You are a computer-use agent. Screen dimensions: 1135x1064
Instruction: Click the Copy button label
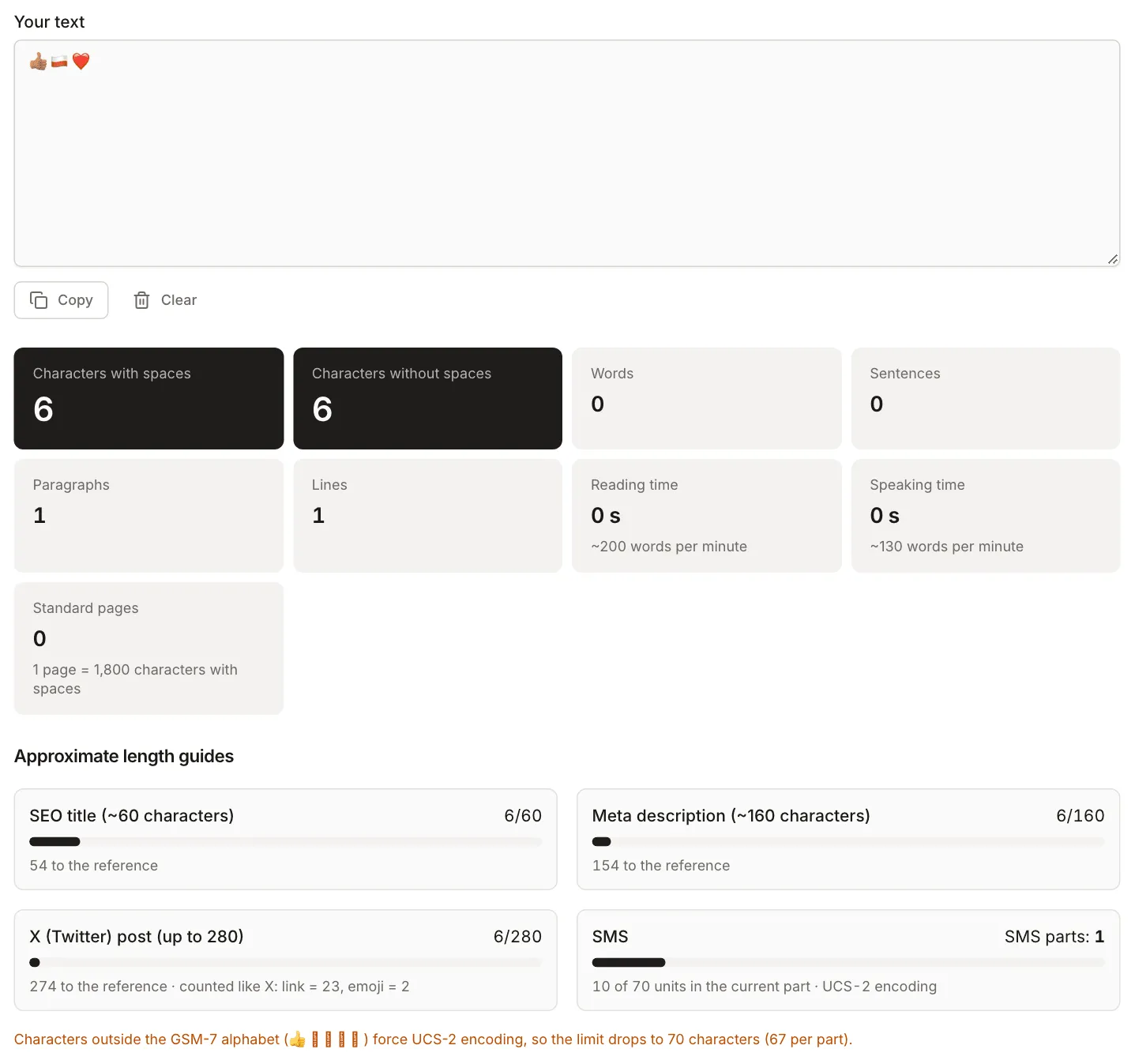click(x=75, y=300)
